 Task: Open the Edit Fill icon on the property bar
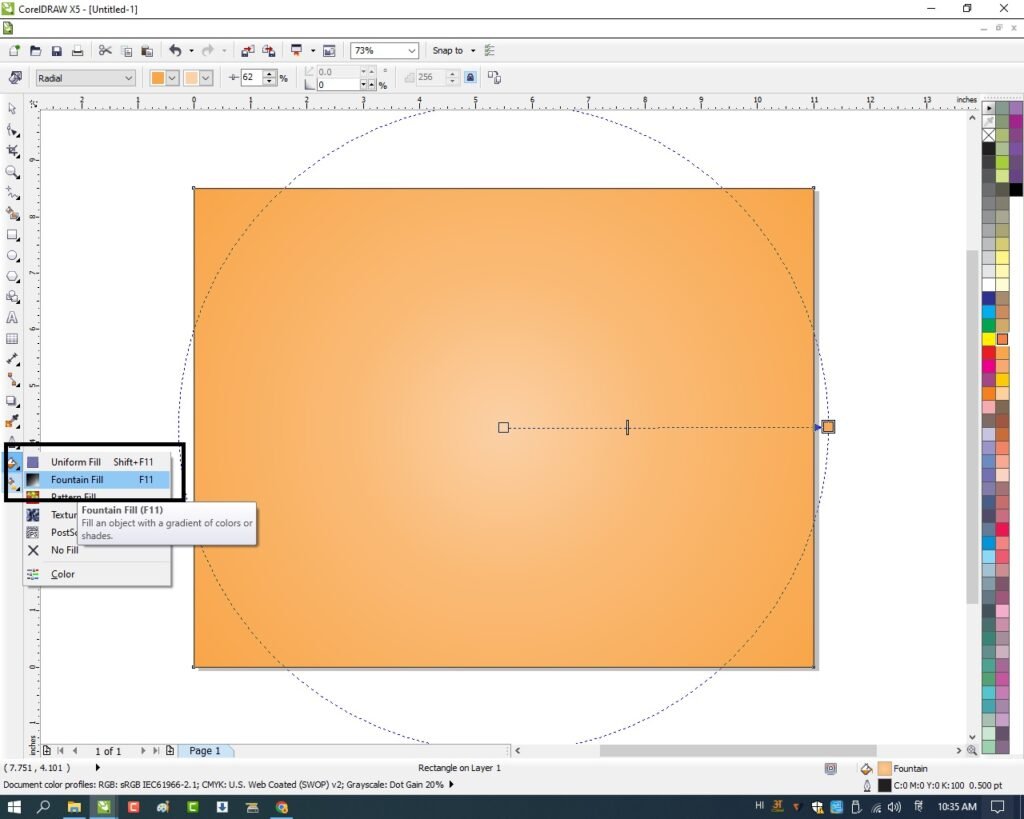[14, 78]
